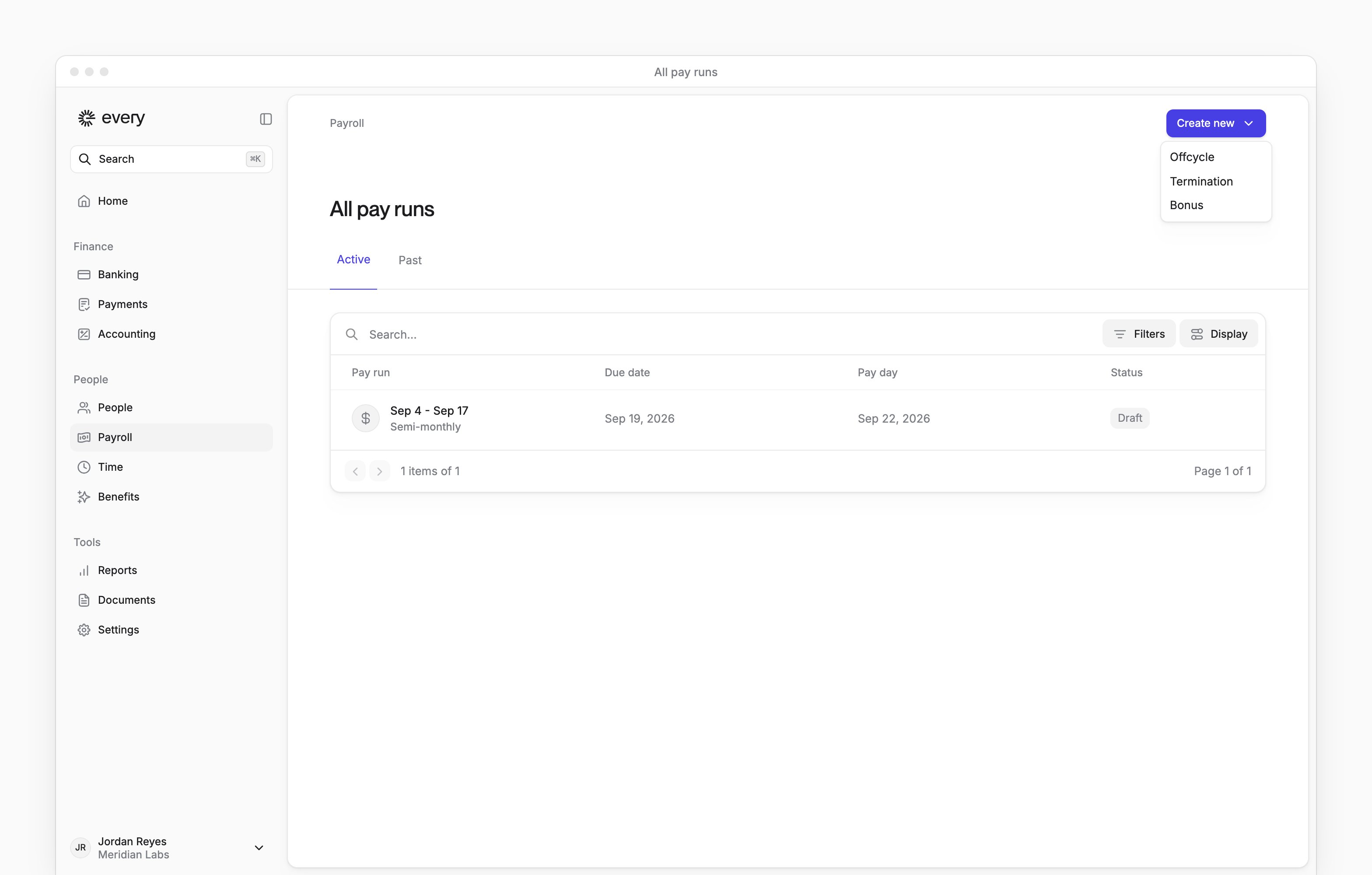Click the People users icon

(x=84, y=407)
